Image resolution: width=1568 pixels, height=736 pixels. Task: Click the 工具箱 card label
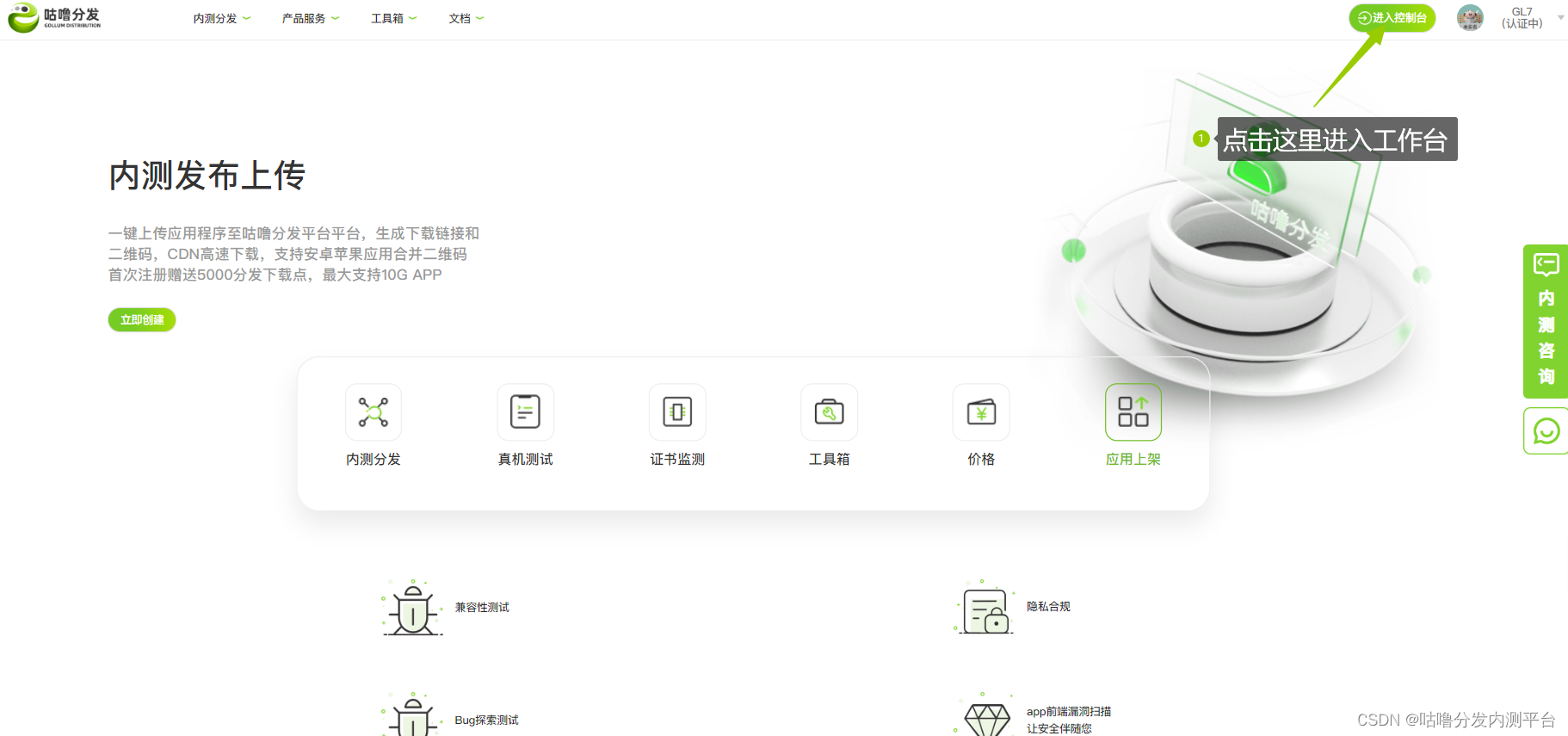tap(830, 460)
